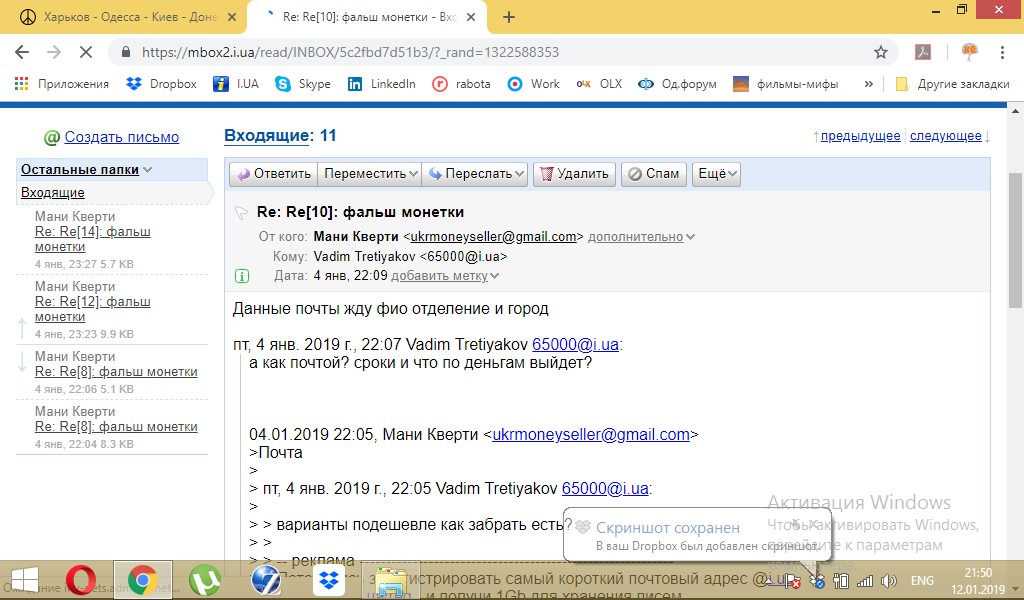Open the Apps (Приложения) bookmark
This screenshot has height=600, width=1024.
pos(61,84)
